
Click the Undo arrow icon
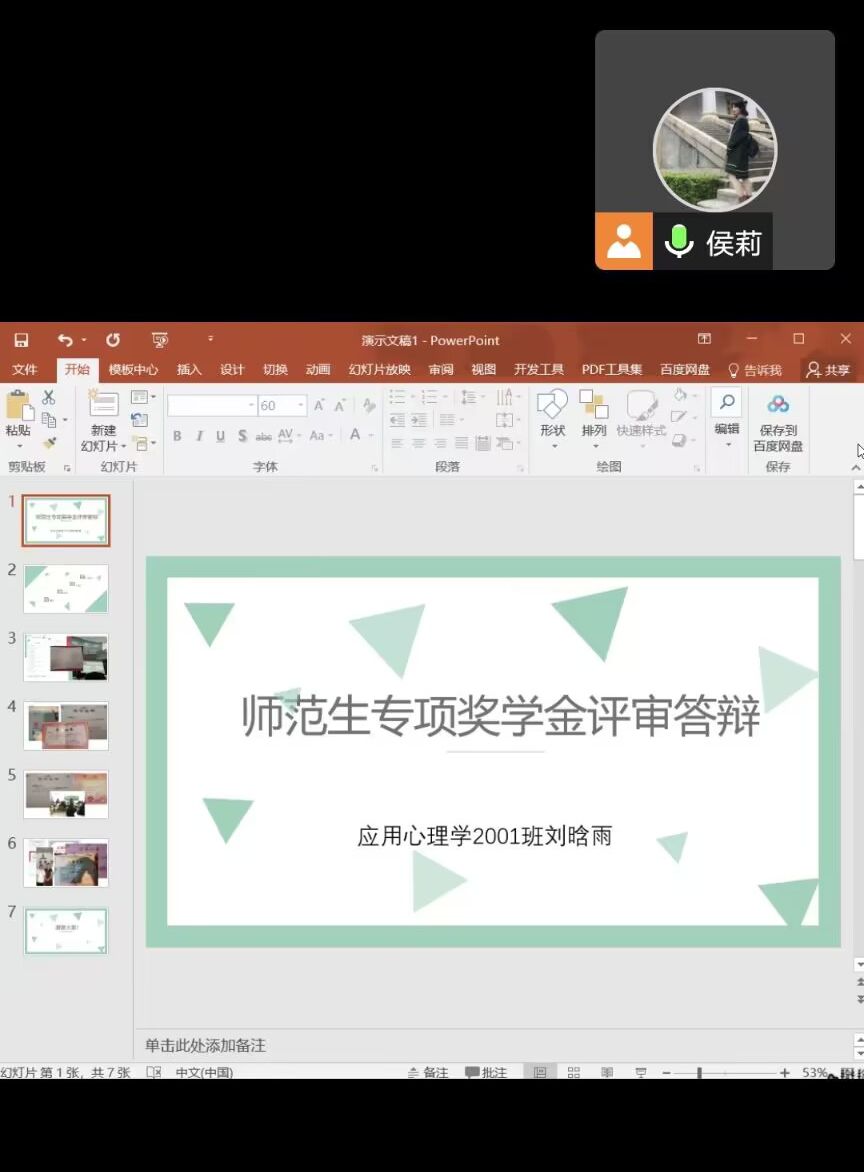point(65,340)
